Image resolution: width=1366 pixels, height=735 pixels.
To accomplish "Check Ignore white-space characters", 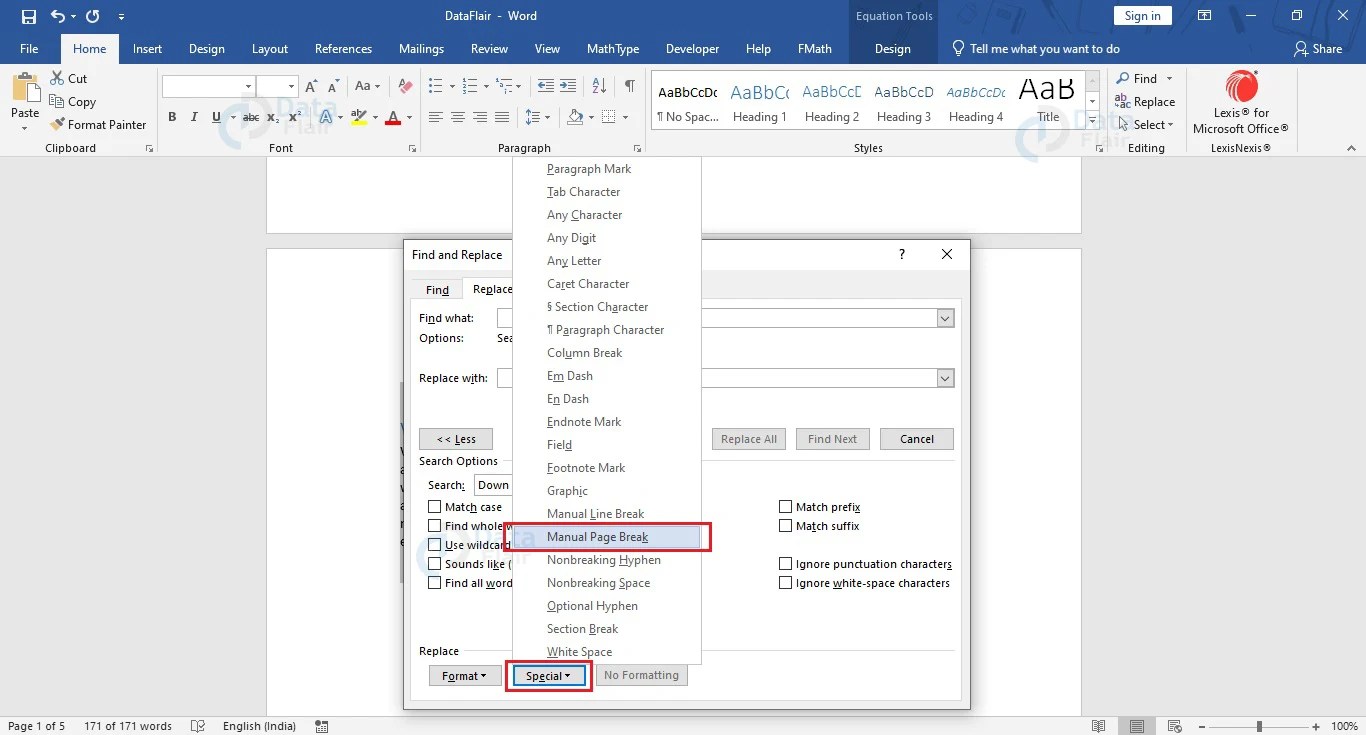I will tap(786, 583).
